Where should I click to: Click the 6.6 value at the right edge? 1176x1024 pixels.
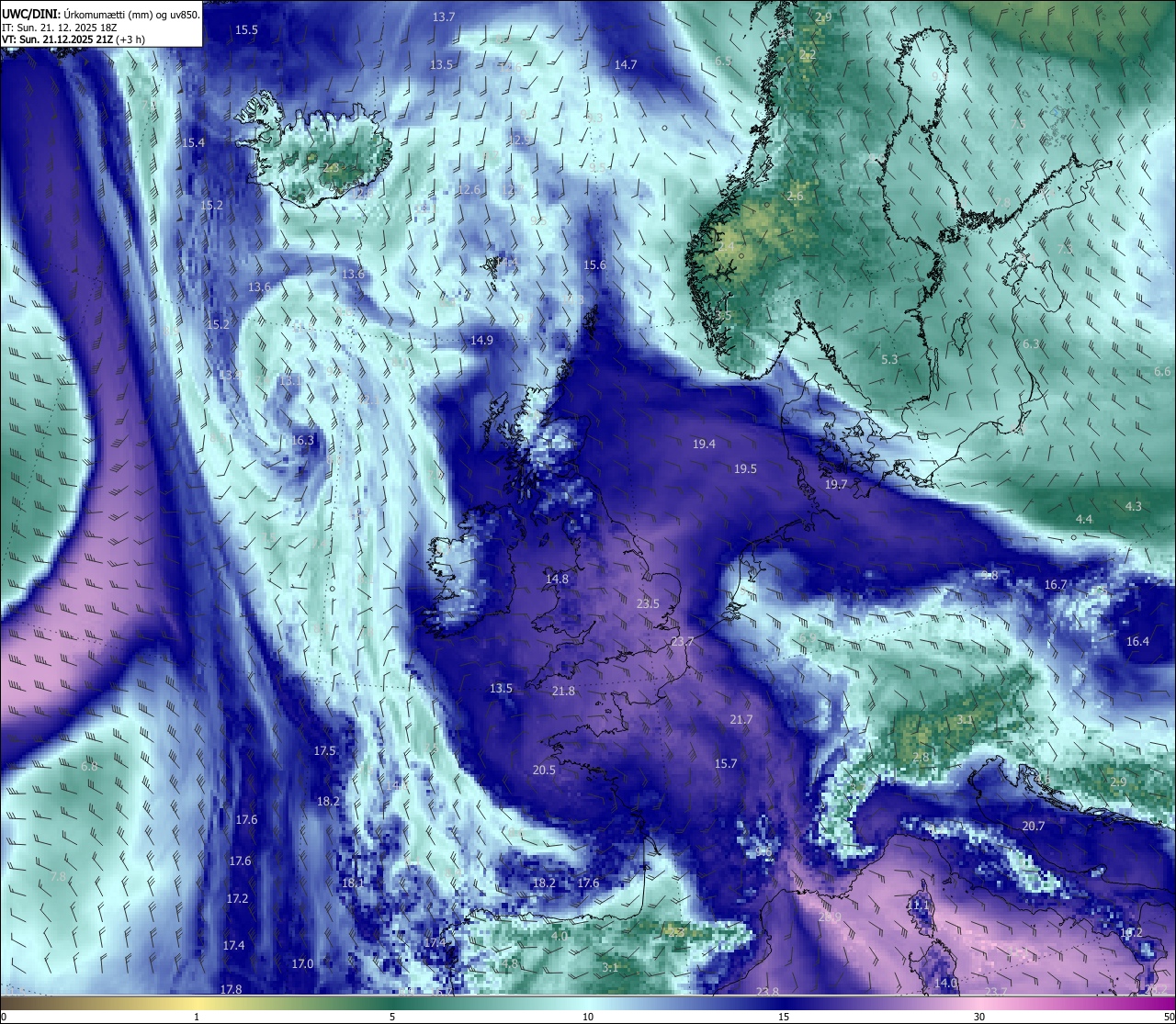[1162, 371]
